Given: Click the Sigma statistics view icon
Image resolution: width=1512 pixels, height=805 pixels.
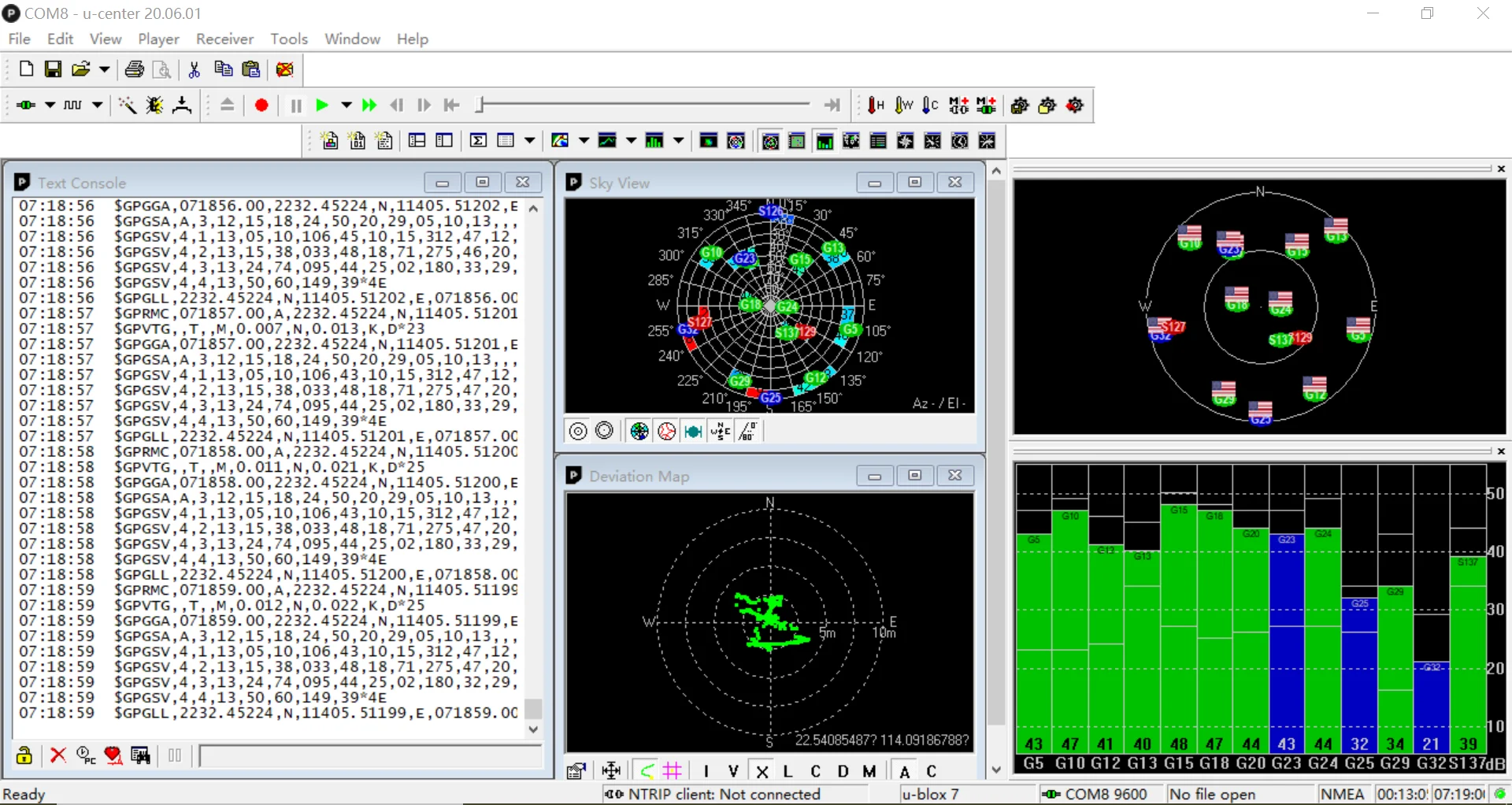Looking at the screenshot, I should 478,141.
